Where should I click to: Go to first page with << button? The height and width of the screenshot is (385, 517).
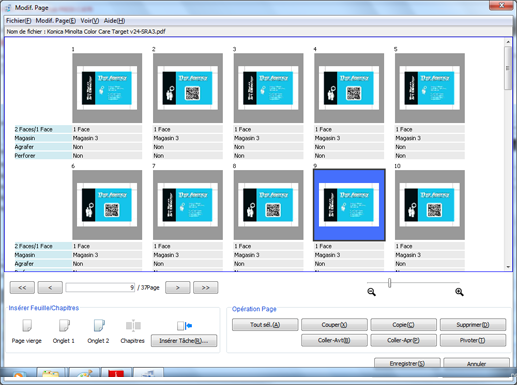(x=22, y=288)
